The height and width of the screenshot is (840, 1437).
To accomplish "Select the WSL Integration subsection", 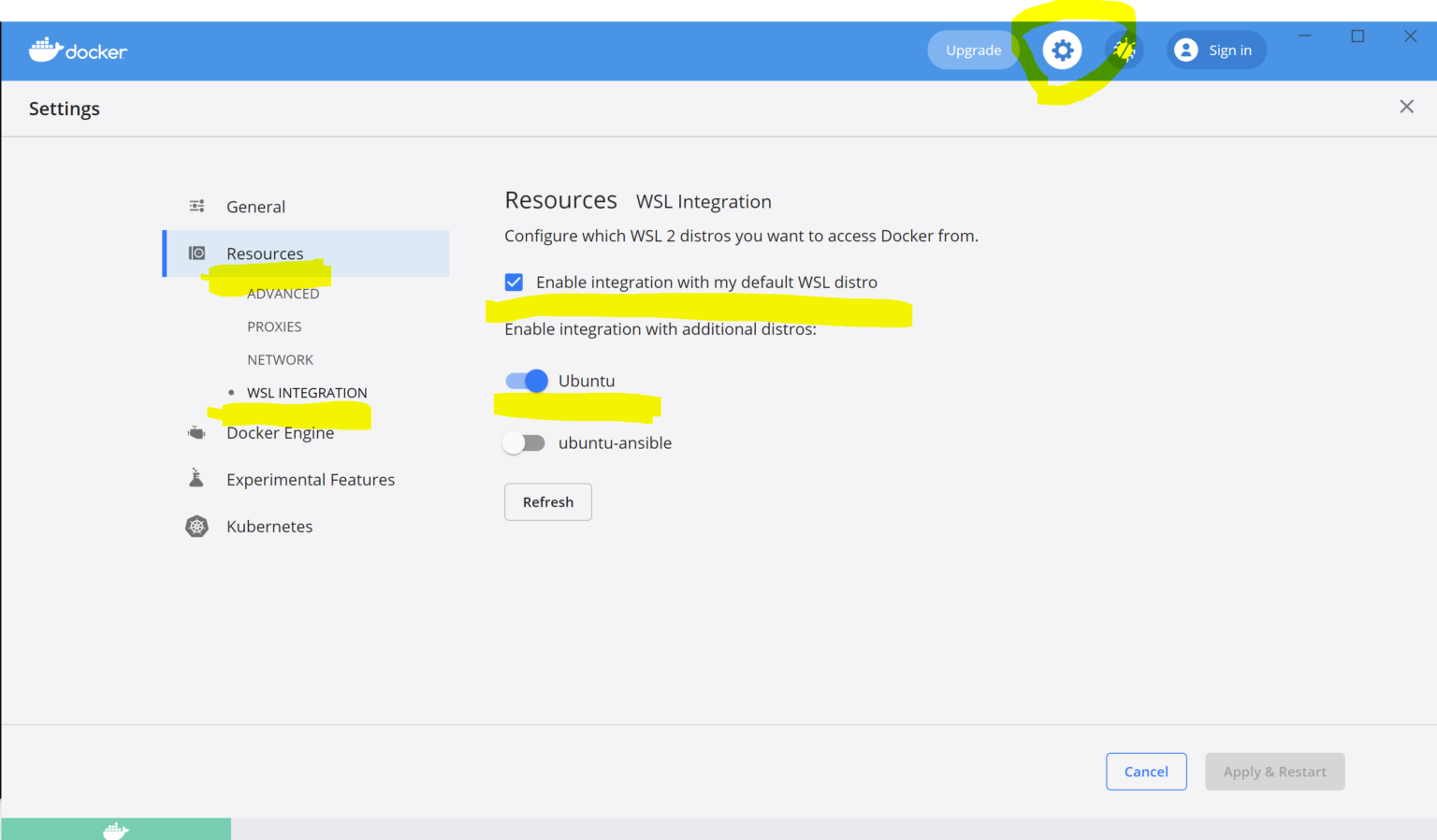I will [x=307, y=393].
